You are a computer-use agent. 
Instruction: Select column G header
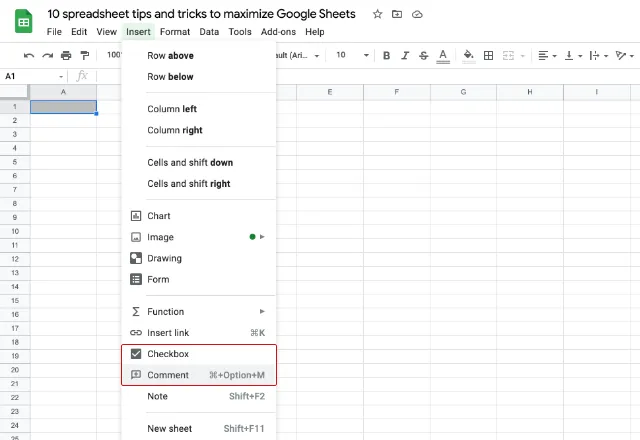tap(463, 92)
